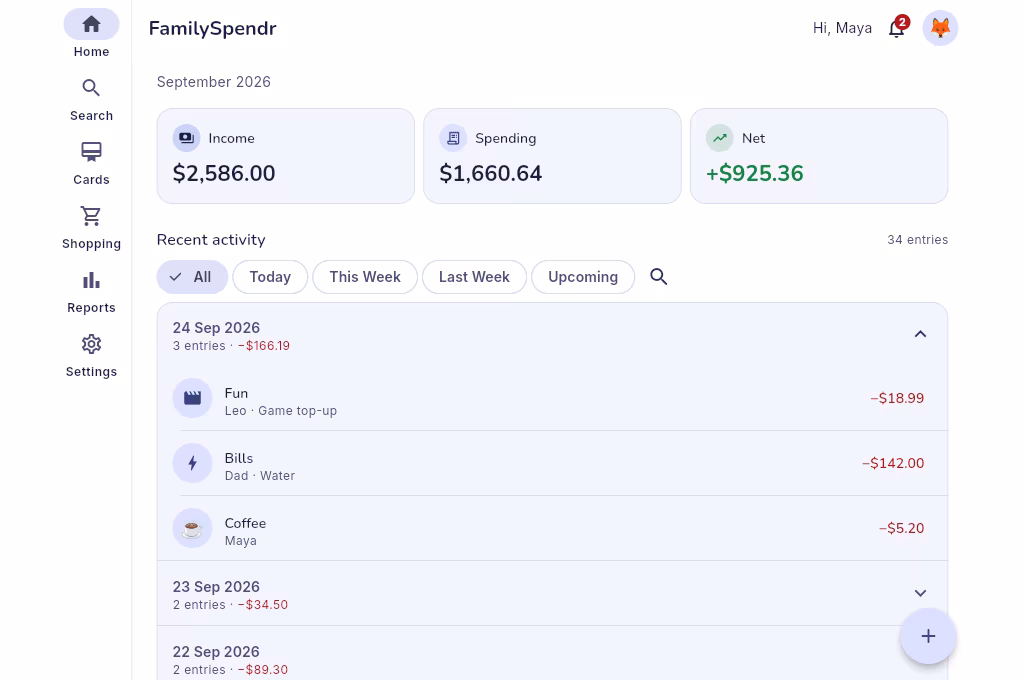Click the 34 entries count

point(917,240)
